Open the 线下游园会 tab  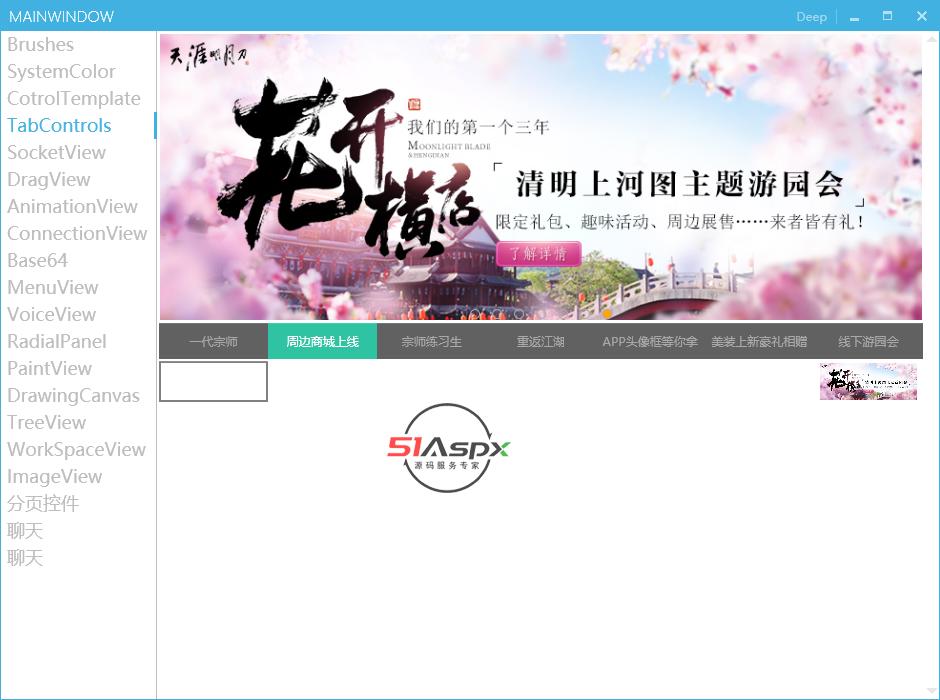[868, 342]
